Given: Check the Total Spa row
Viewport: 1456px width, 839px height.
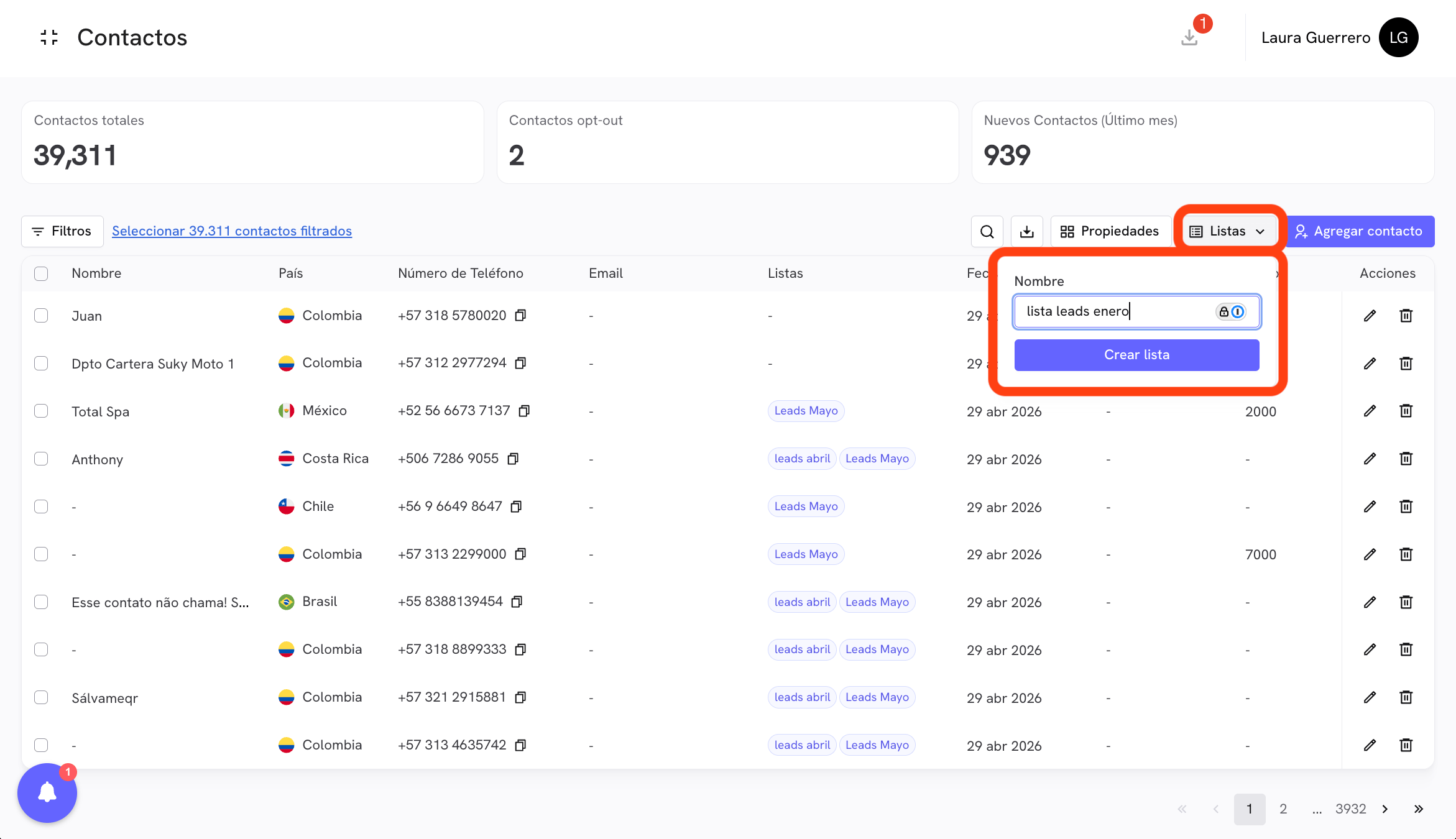Looking at the screenshot, I should pyautogui.click(x=41, y=411).
